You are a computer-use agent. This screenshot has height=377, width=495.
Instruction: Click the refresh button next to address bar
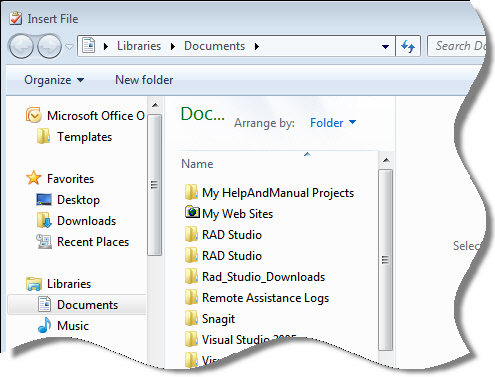click(x=408, y=46)
